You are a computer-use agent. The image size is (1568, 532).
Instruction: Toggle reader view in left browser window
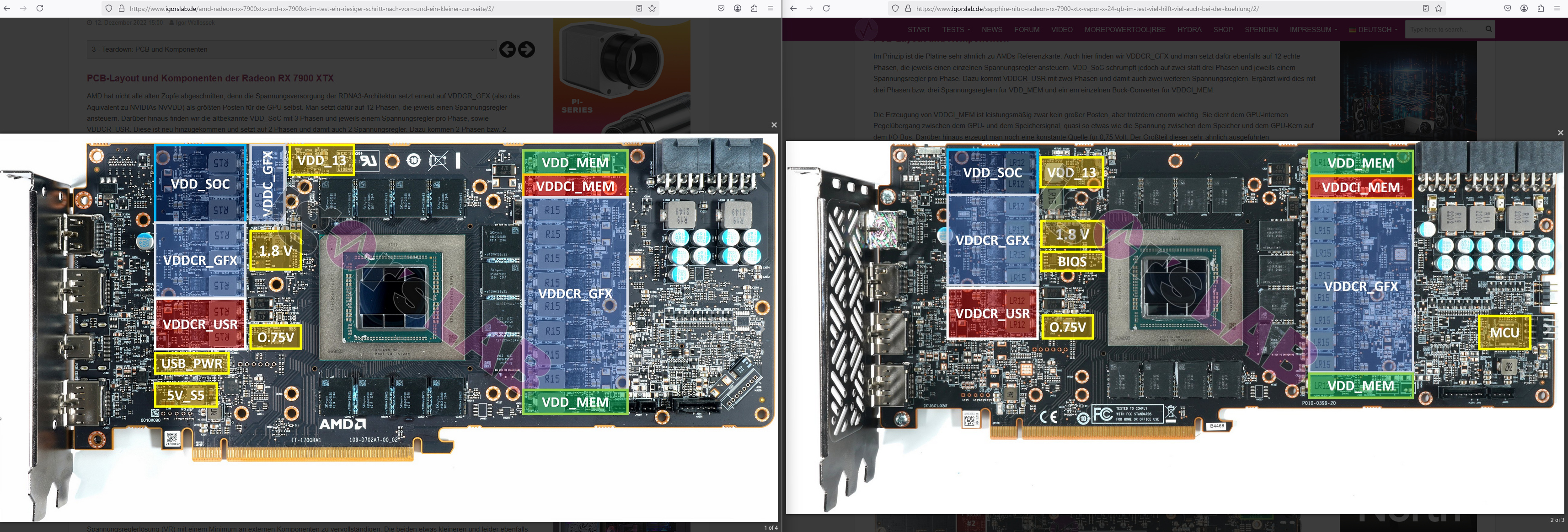[x=638, y=9]
